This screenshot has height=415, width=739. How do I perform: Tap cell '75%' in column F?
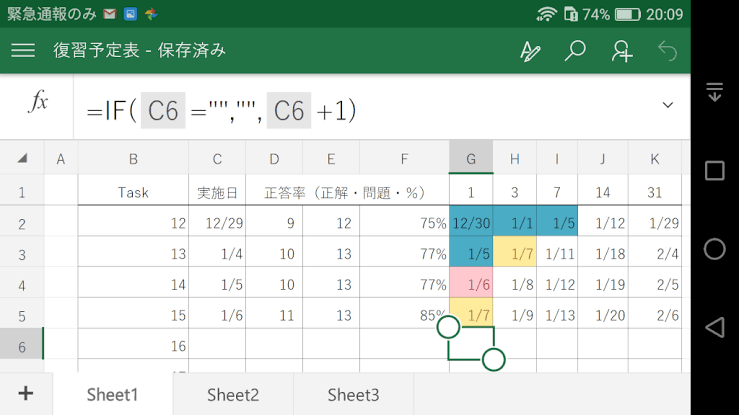(x=404, y=221)
